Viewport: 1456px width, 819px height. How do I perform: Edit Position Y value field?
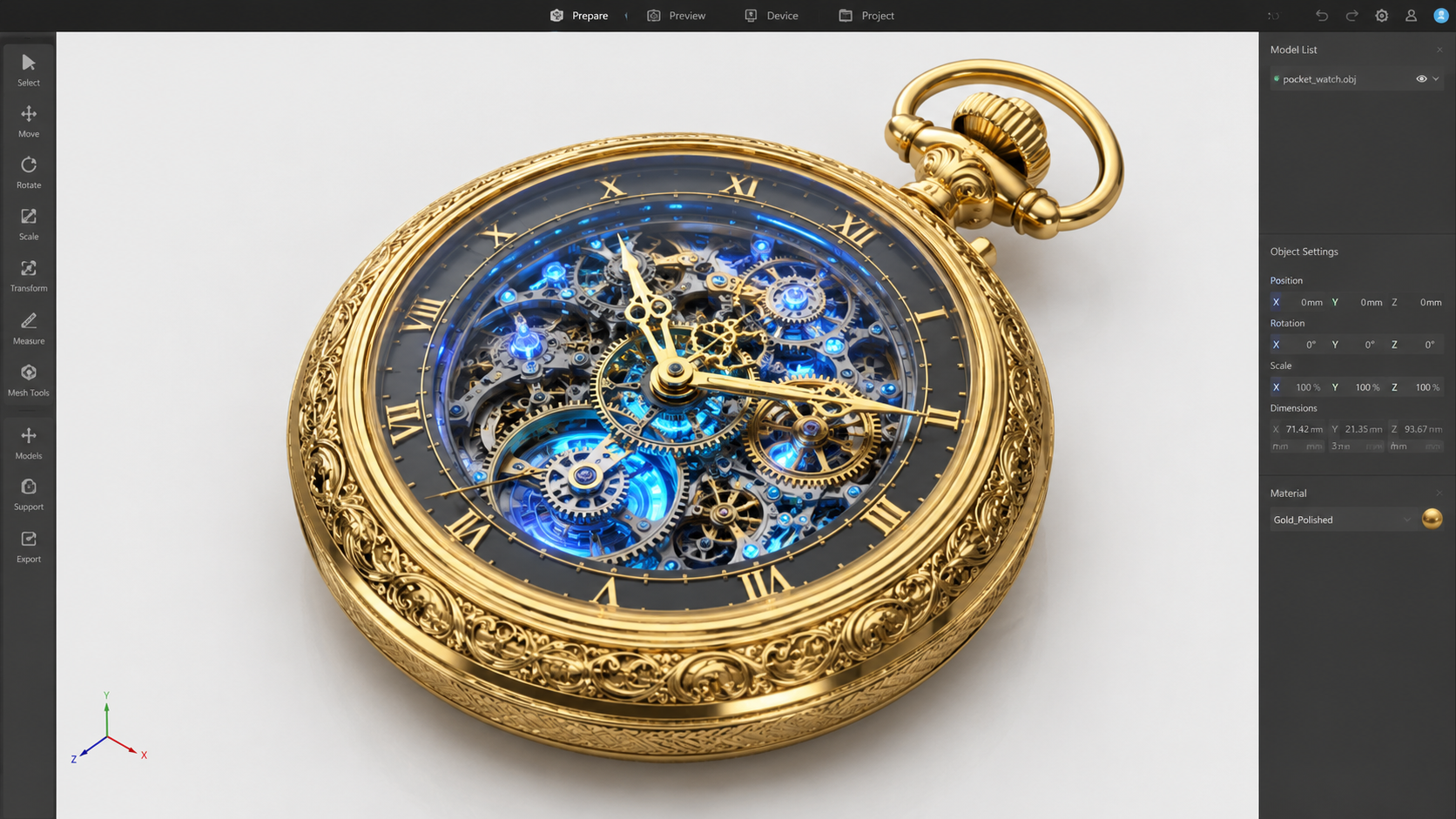click(1357, 302)
